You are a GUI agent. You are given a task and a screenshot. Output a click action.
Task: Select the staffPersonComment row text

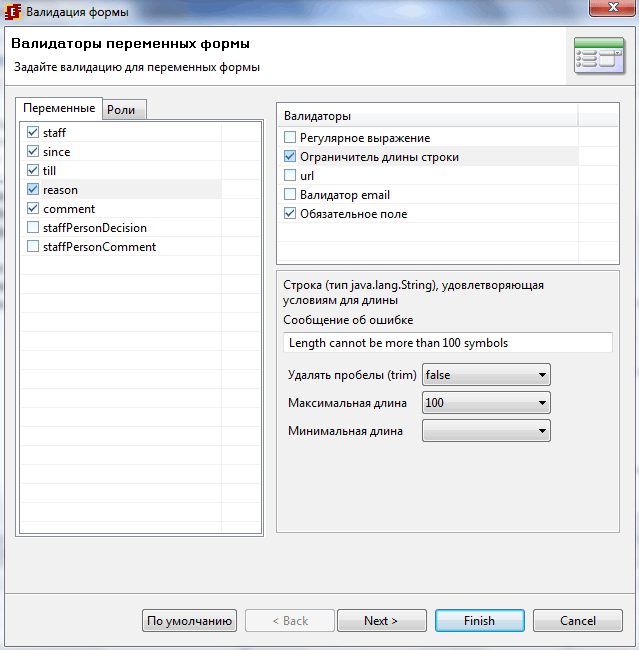coord(99,247)
